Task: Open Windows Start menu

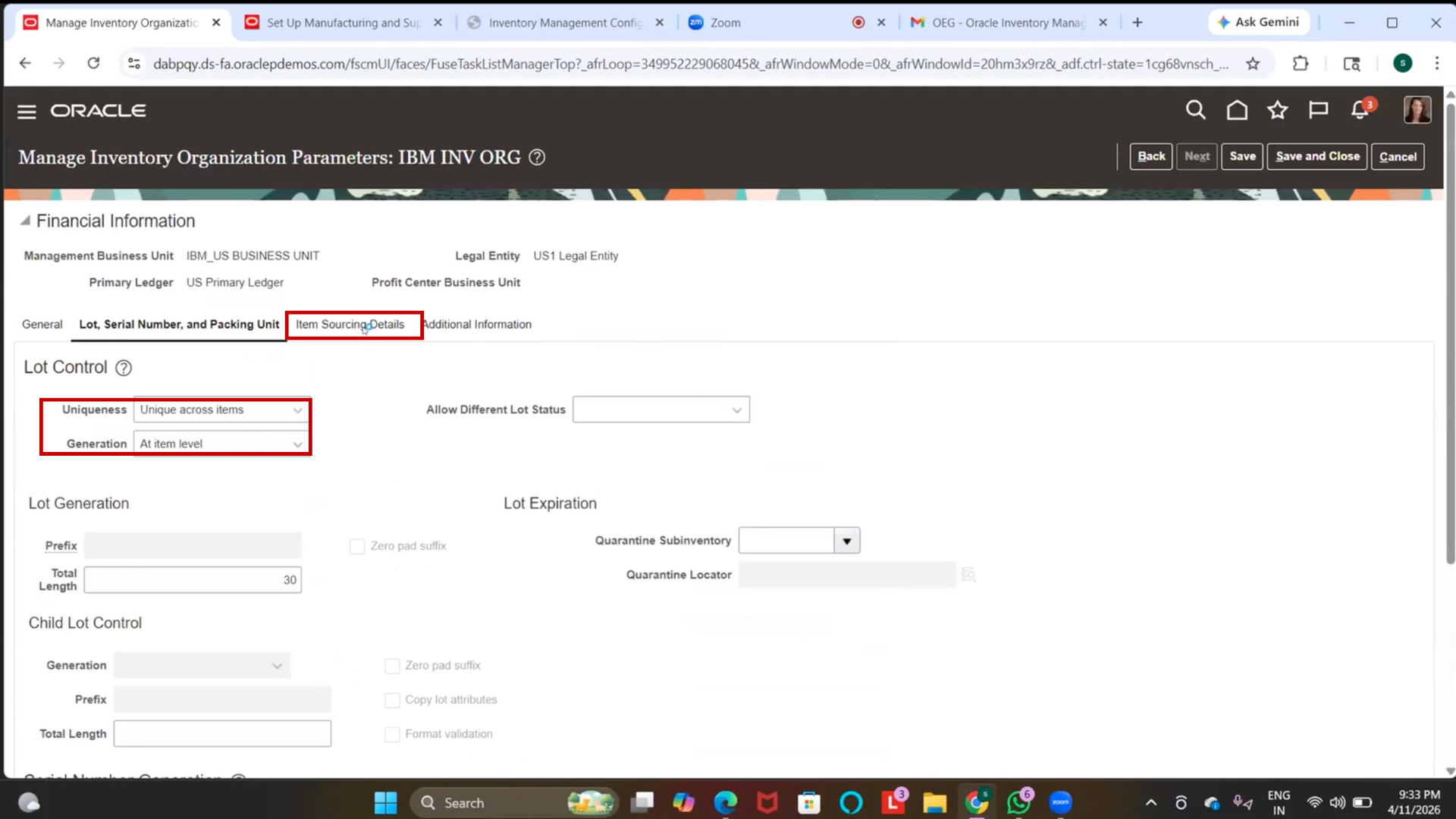Action: (385, 802)
